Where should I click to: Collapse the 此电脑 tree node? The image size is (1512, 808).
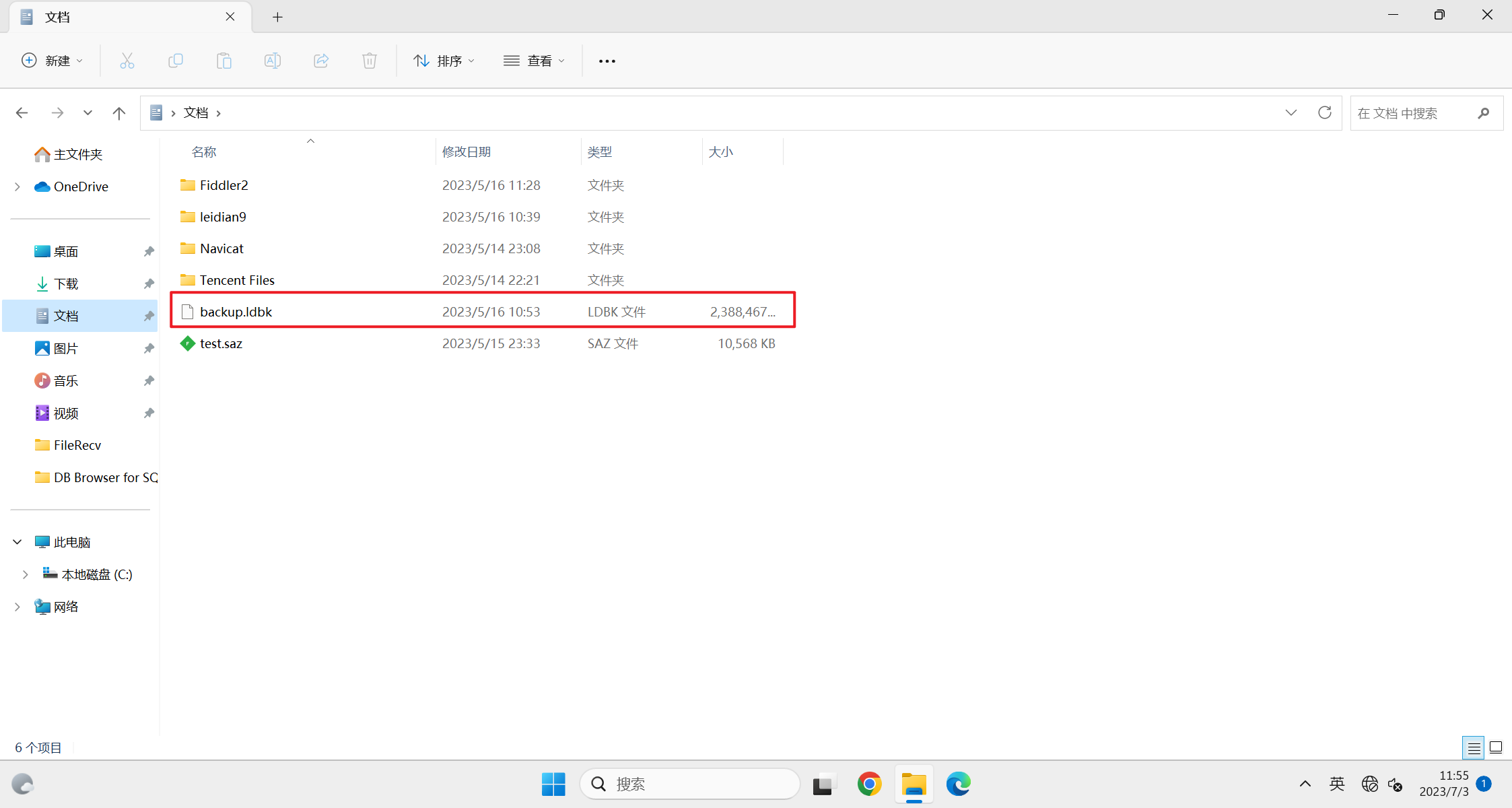[x=18, y=542]
